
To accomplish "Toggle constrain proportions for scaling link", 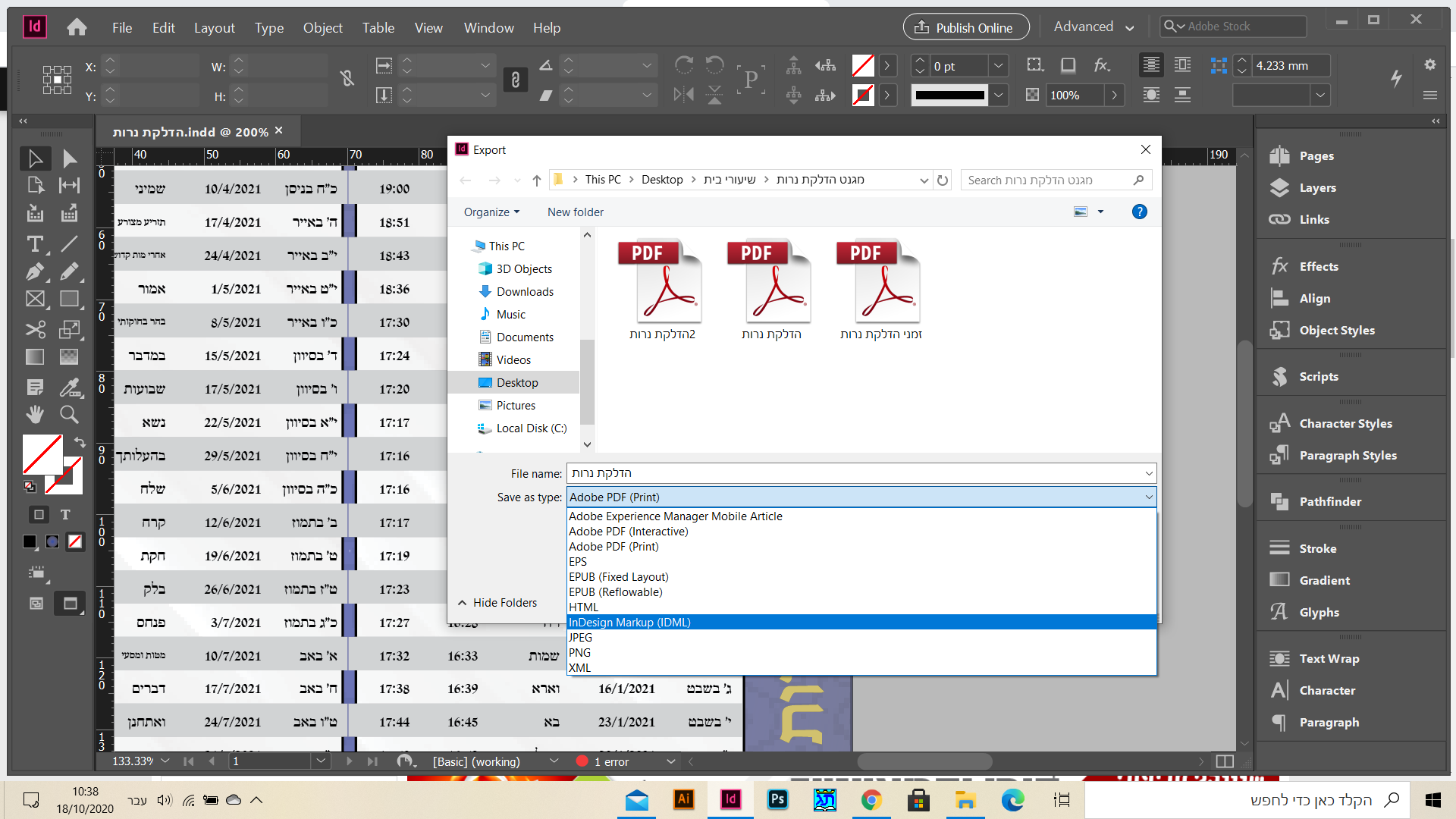I will tap(515, 80).
